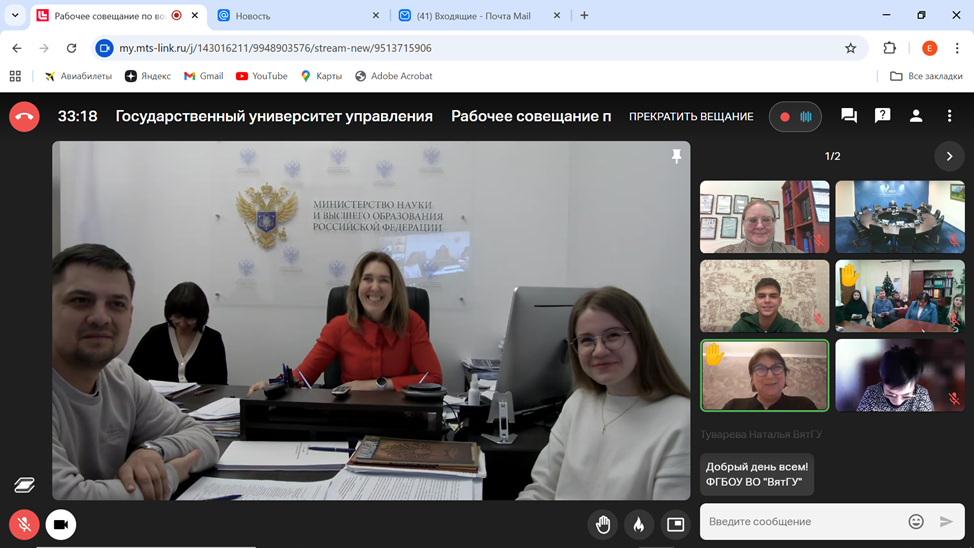Open the emoji picker in chat
The image size is (974, 548).
click(x=915, y=521)
